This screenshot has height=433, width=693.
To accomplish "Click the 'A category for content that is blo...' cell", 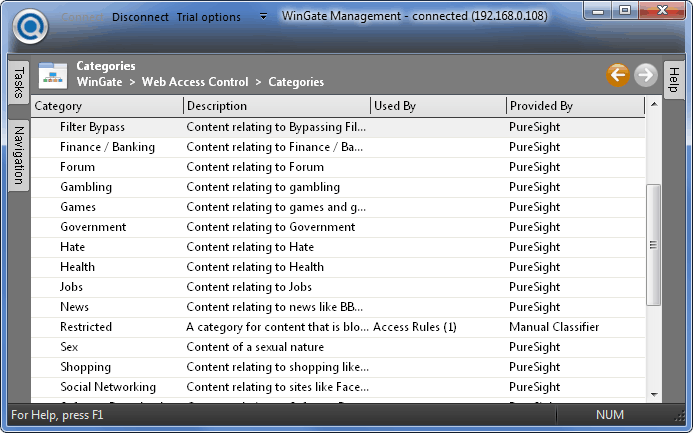I will pos(277,327).
